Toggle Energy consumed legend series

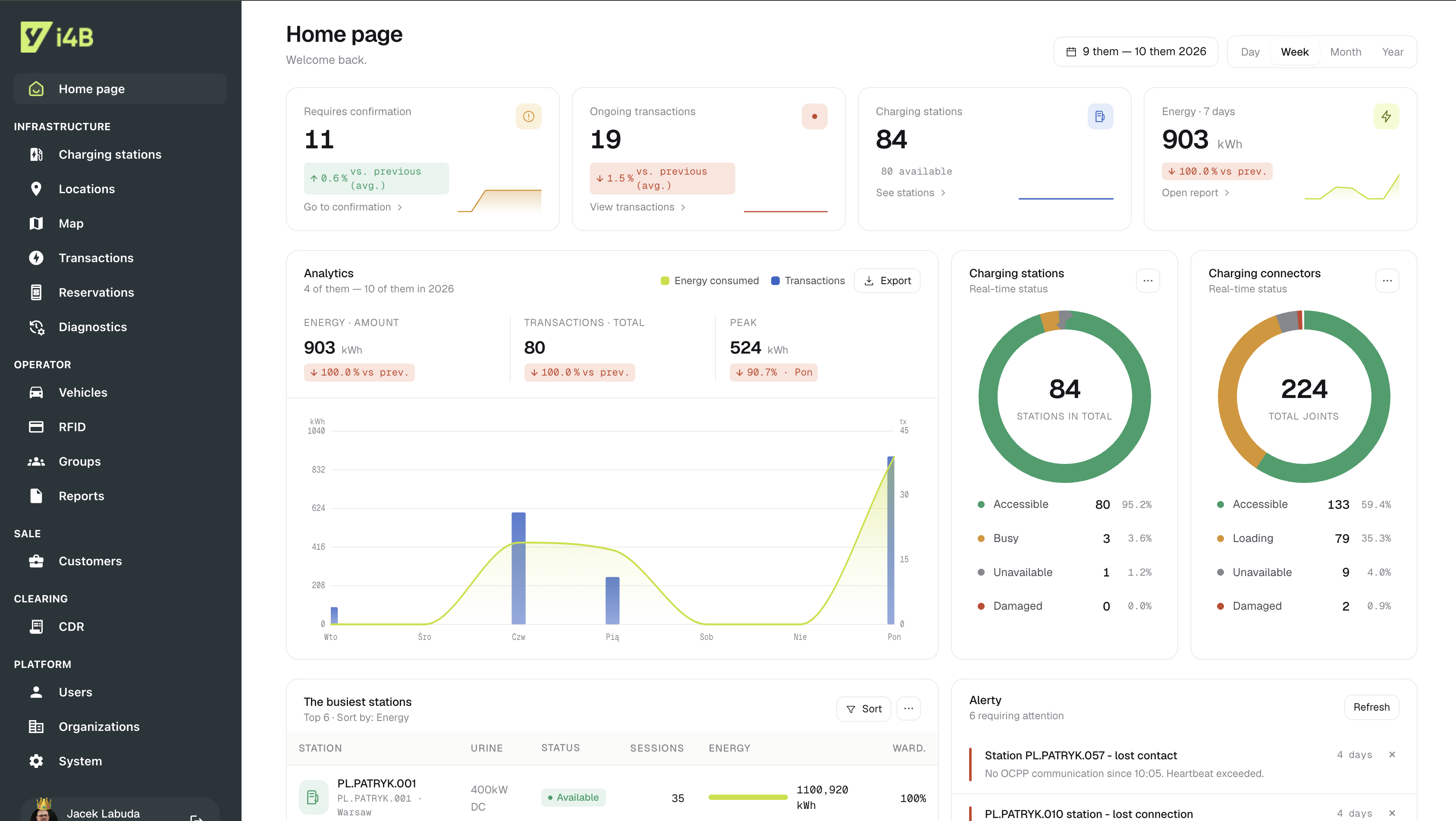[x=709, y=281]
